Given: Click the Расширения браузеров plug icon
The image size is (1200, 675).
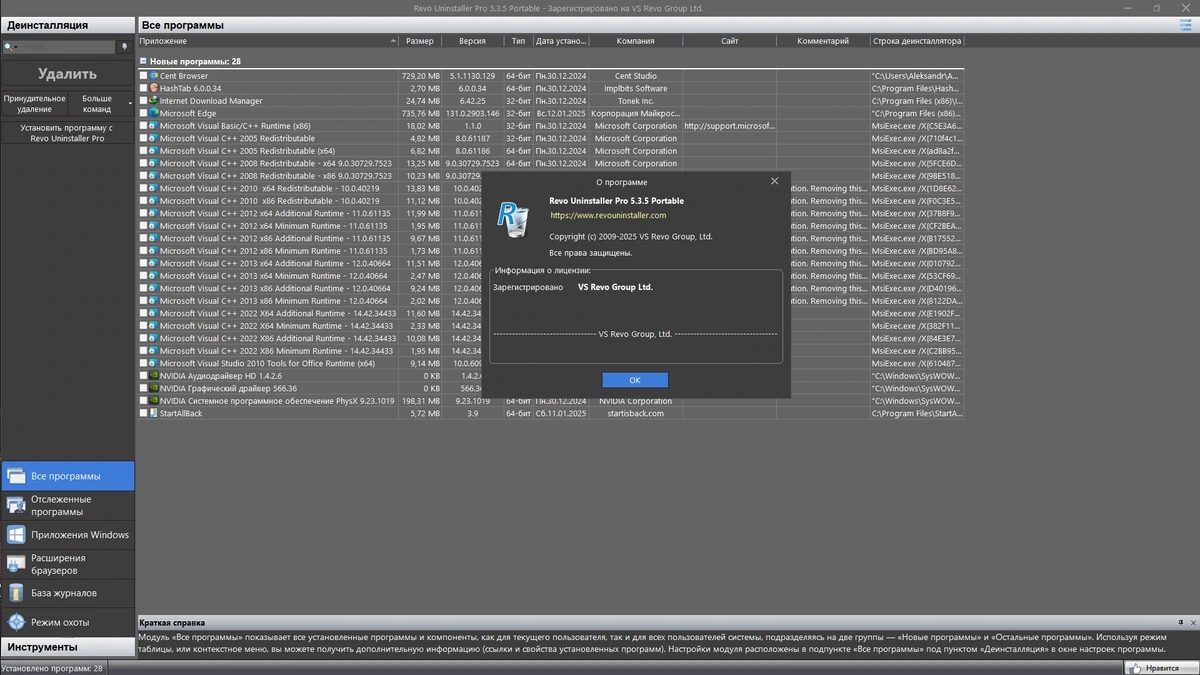Looking at the screenshot, I should coord(15,564).
